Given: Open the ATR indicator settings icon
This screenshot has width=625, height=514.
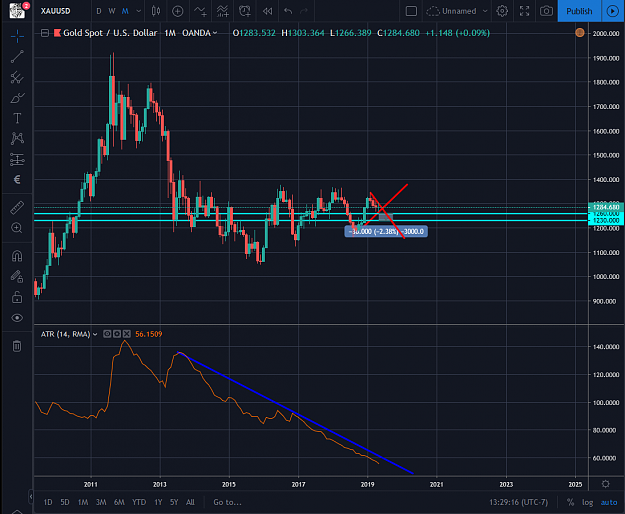Looking at the screenshot, I should click(117, 334).
